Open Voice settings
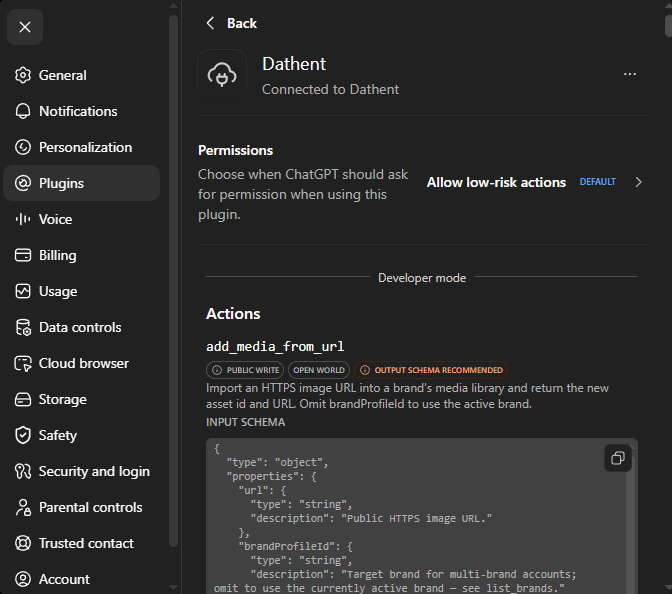 [81, 219]
